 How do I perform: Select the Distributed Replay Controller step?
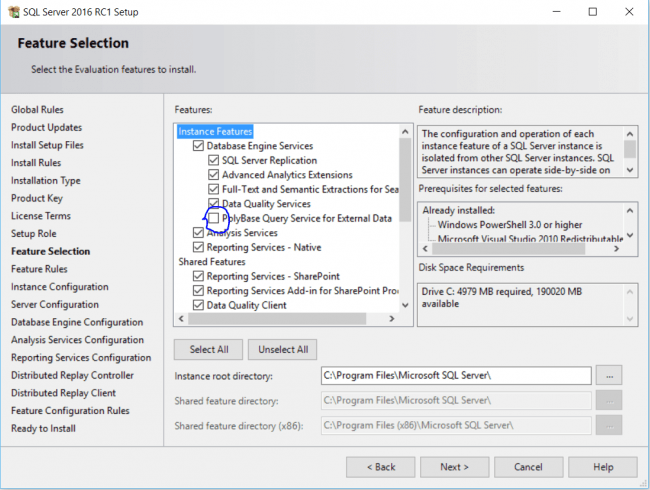tap(73, 375)
